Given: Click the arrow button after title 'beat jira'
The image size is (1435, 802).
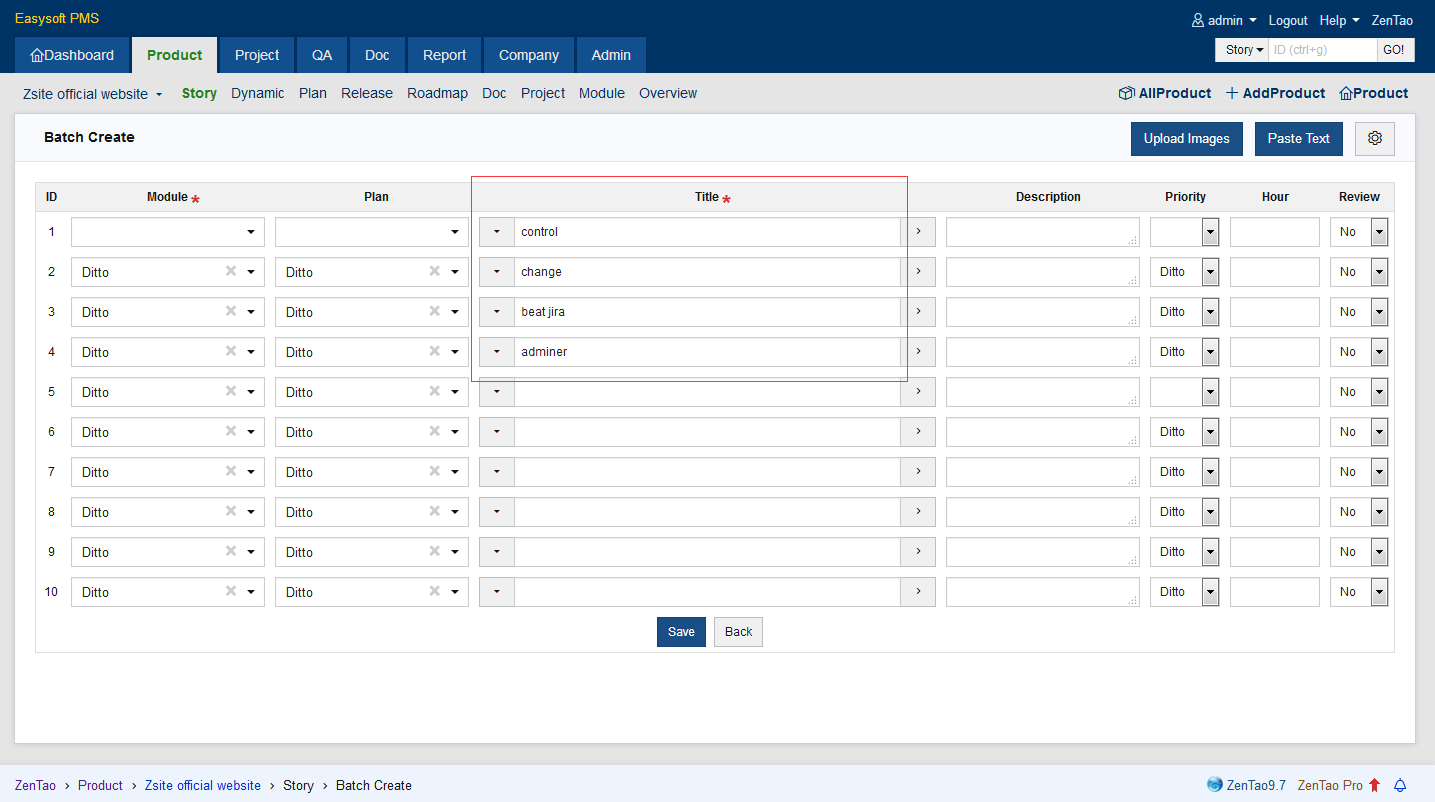Looking at the screenshot, I should (x=918, y=312).
